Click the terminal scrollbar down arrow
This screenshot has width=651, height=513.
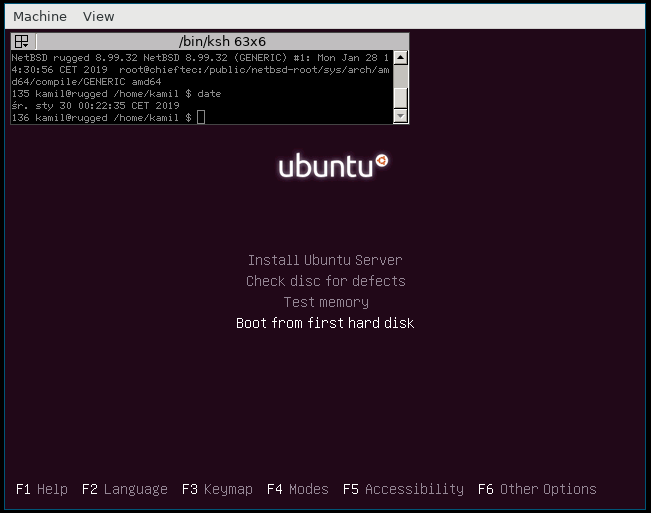tap(400, 116)
